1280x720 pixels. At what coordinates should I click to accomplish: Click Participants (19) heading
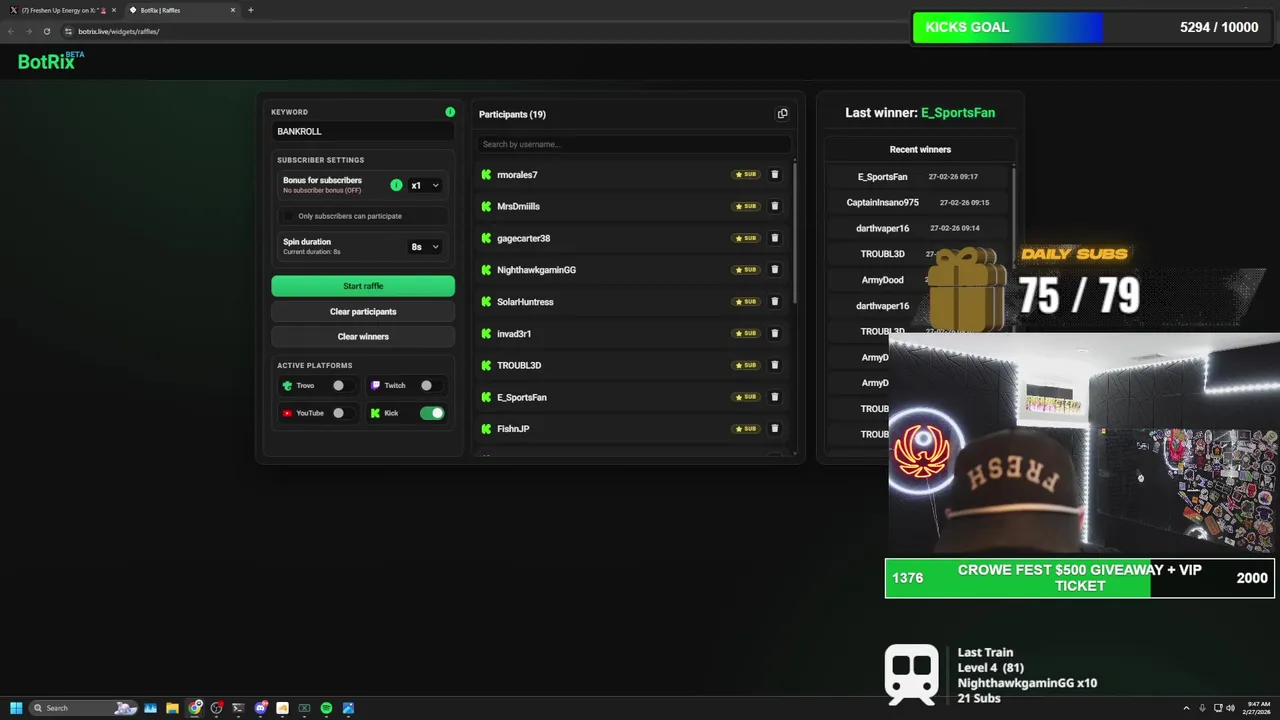(512, 114)
